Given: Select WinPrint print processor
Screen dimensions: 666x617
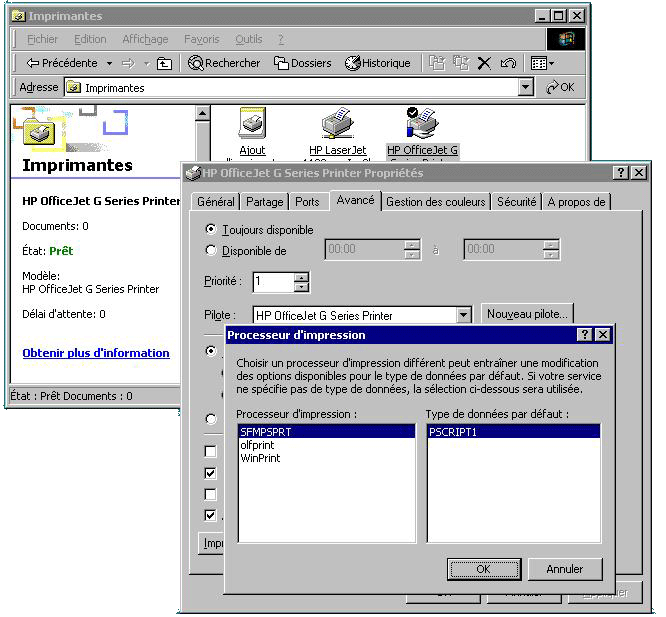Looking at the screenshot, I should tap(327, 458).
